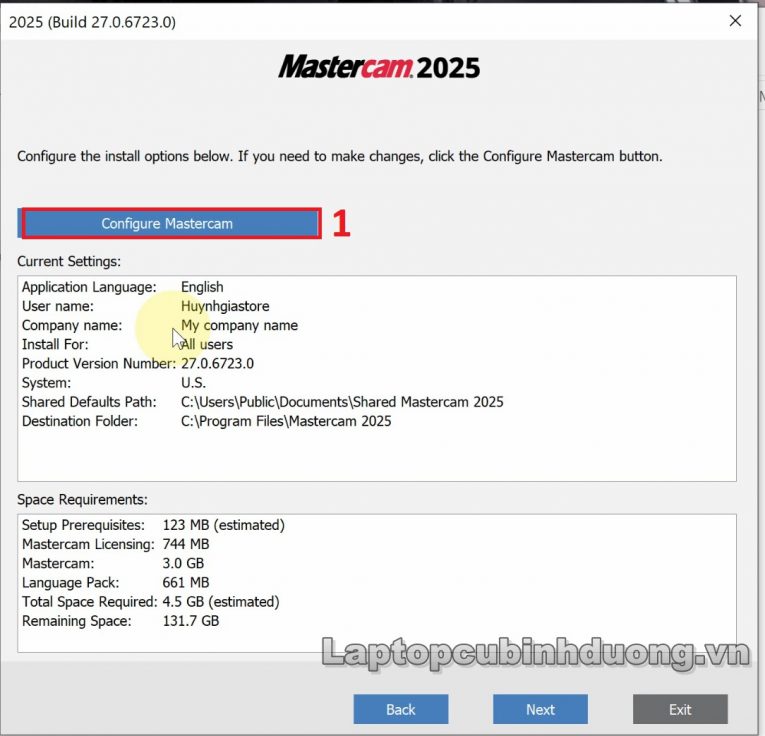Click the user name Huynhgiastore

click(225, 306)
